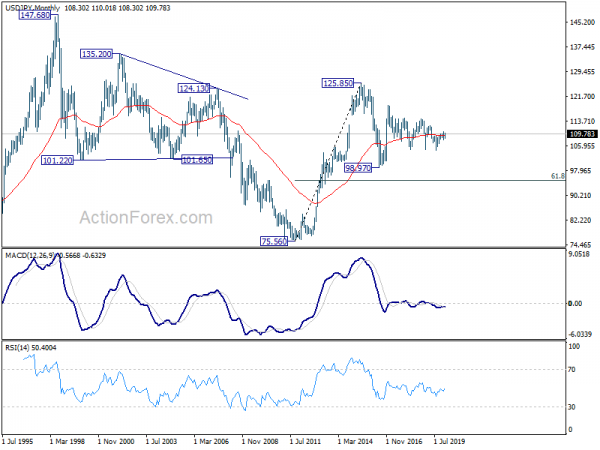Click the 124.130 peak label
Viewport: 600px width, 450px height.
point(194,88)
